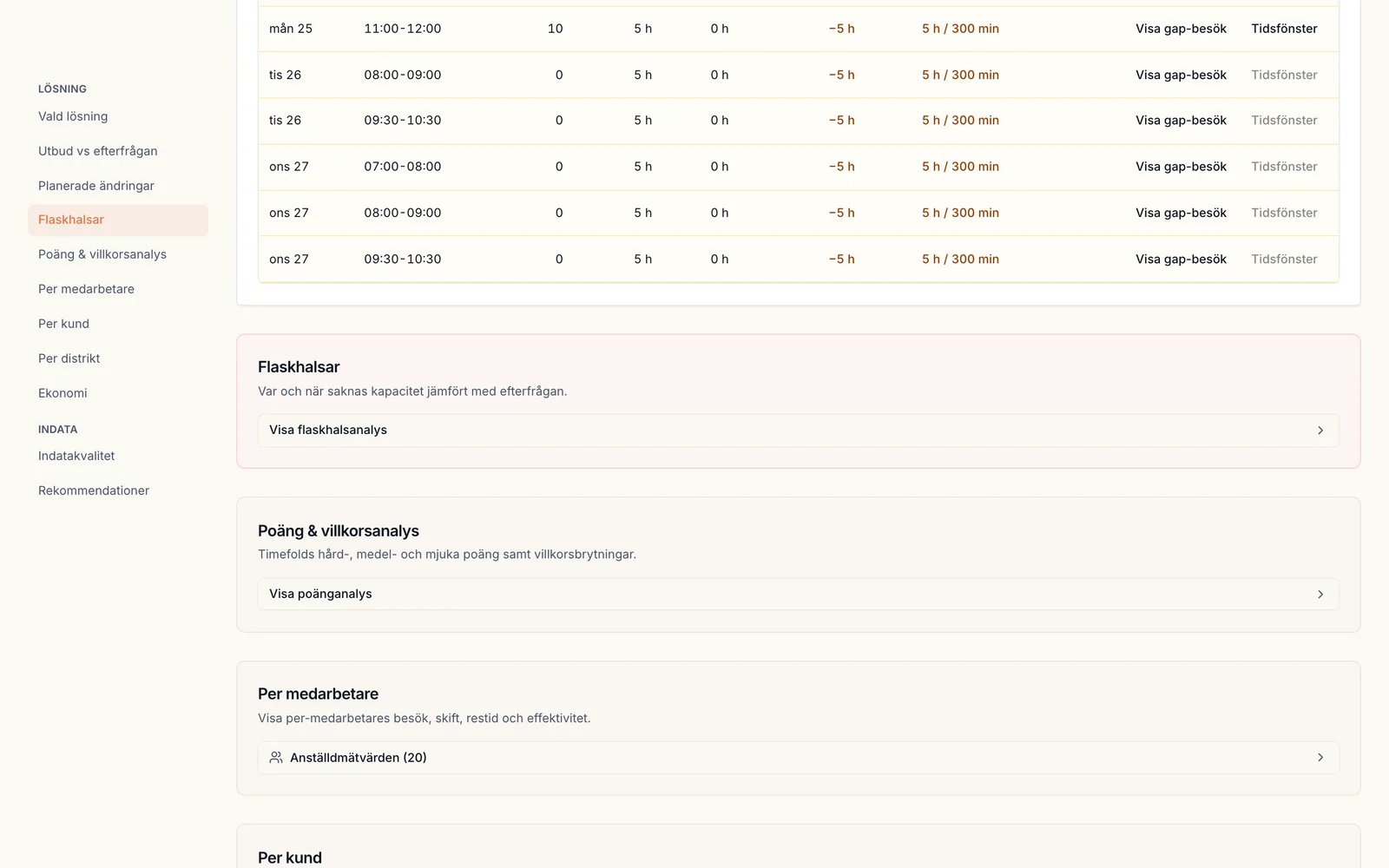Viewport: 1389px width, 868px height.
Task: Select time 11:00-12:00 cell
Action: click(403, 29)
